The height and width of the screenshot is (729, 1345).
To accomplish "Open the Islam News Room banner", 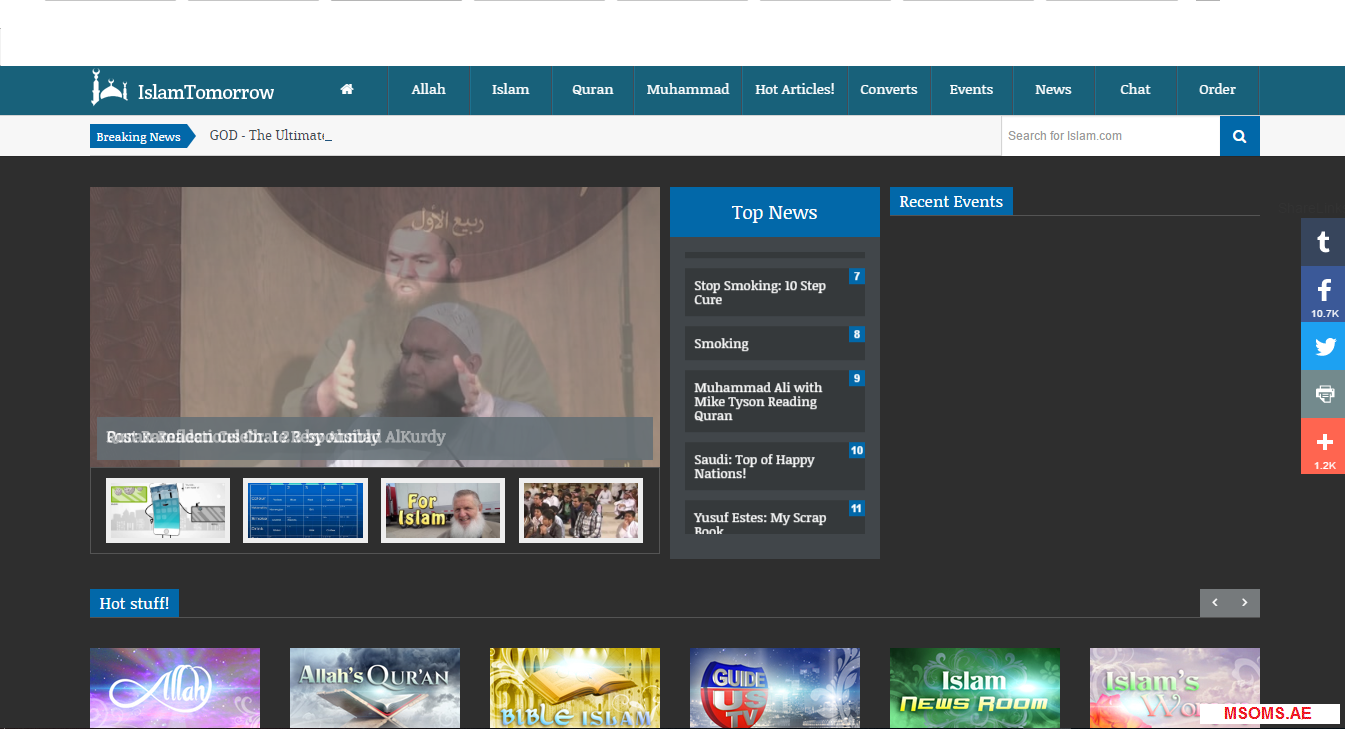I will coord(974,688).
